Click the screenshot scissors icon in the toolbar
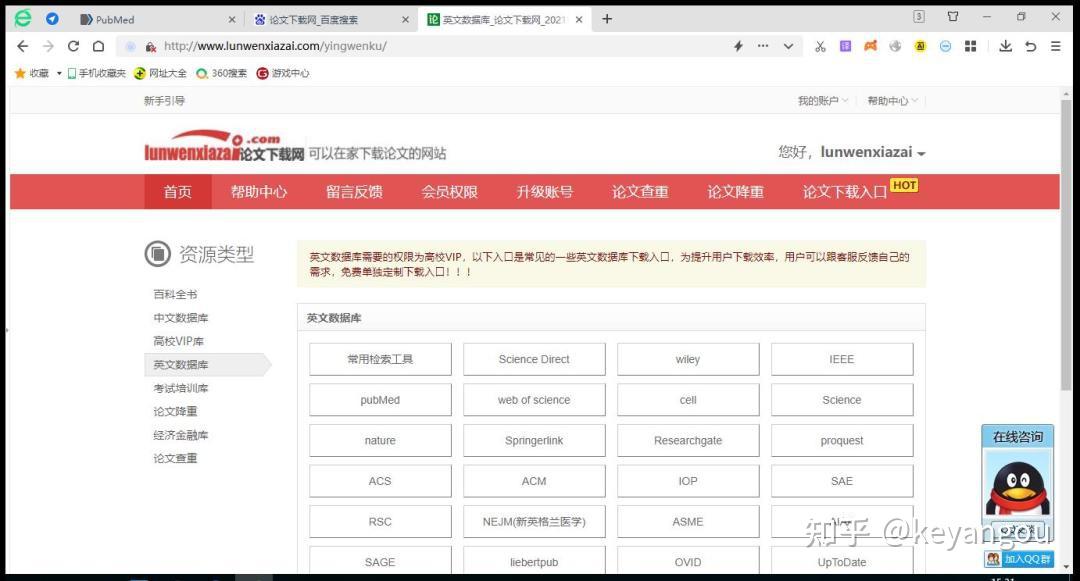 [x=820, y=46]
